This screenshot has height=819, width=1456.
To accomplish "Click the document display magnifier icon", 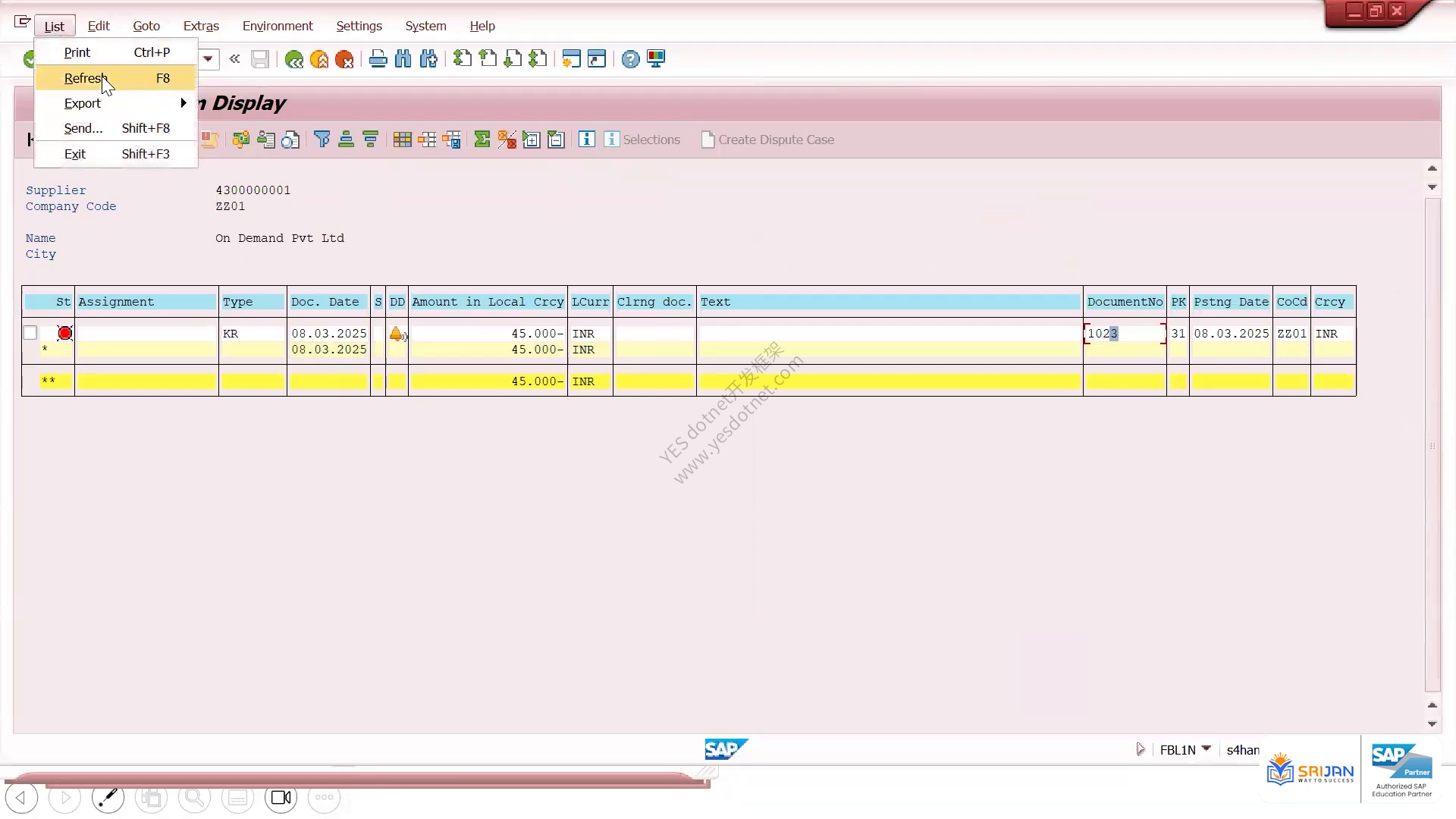I will tap(290, 140).
